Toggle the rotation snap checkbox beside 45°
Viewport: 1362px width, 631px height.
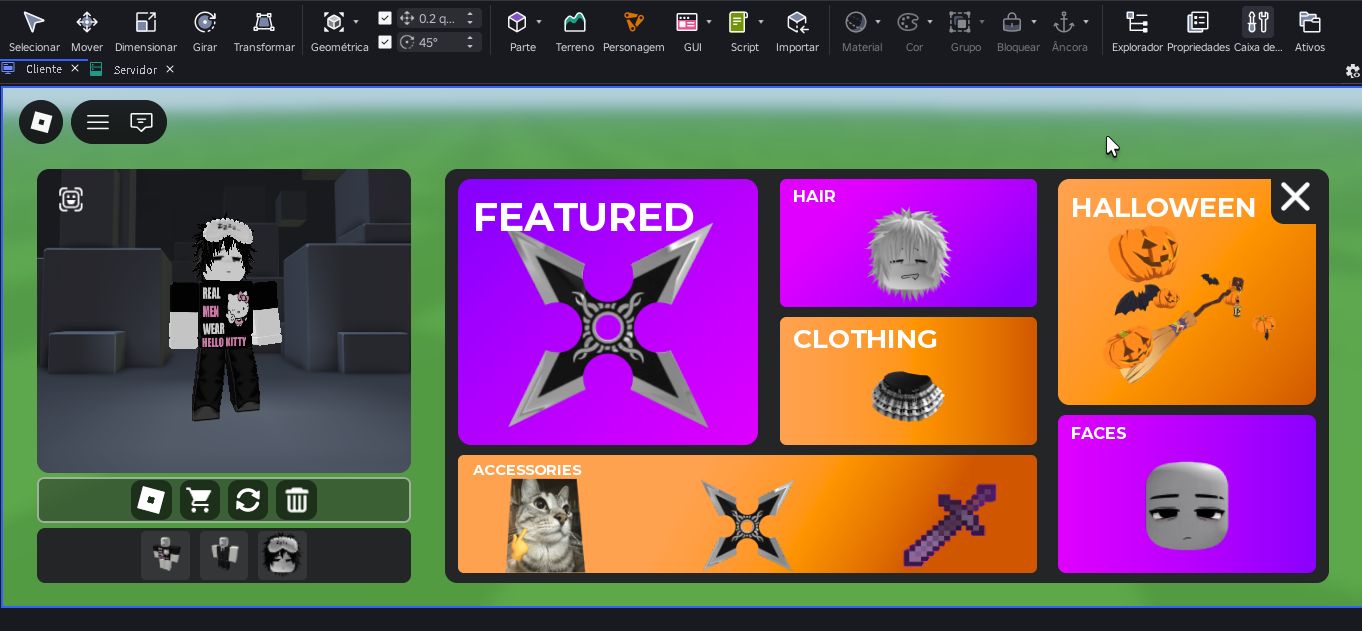[x=385, y=42]
